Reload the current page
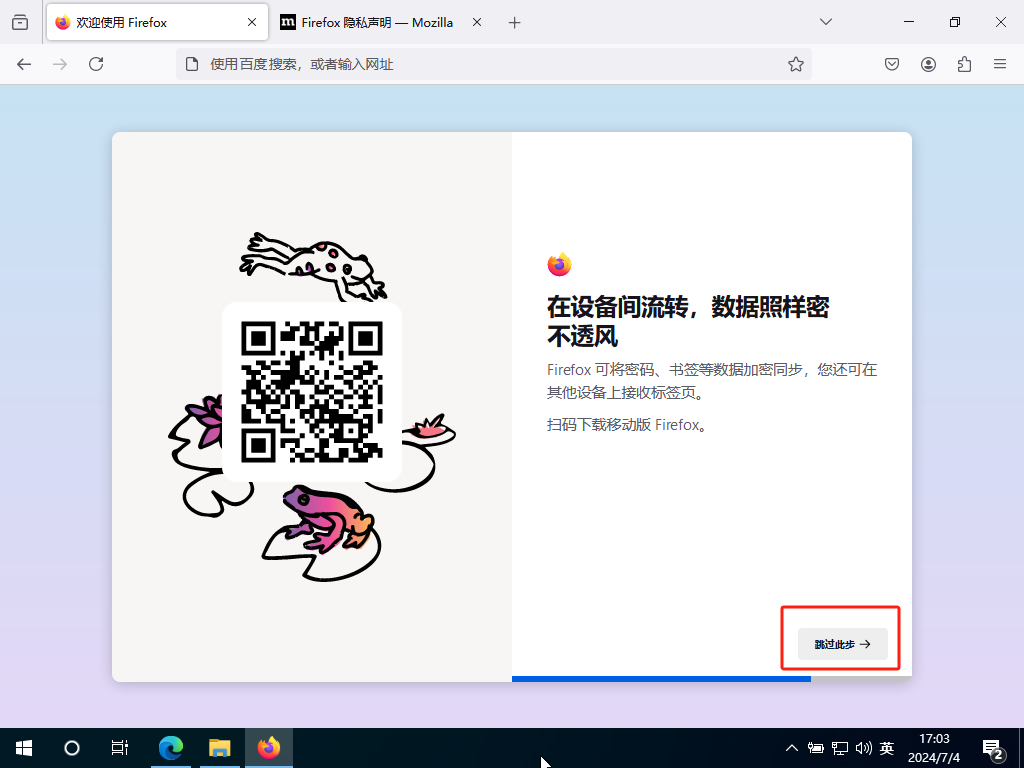The image size is (1024, 768). (96, 64)
